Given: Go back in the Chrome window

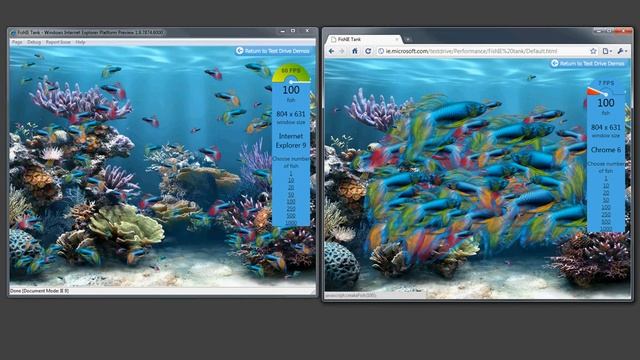Looking at the screenshot, I should (x=331, y=51).
